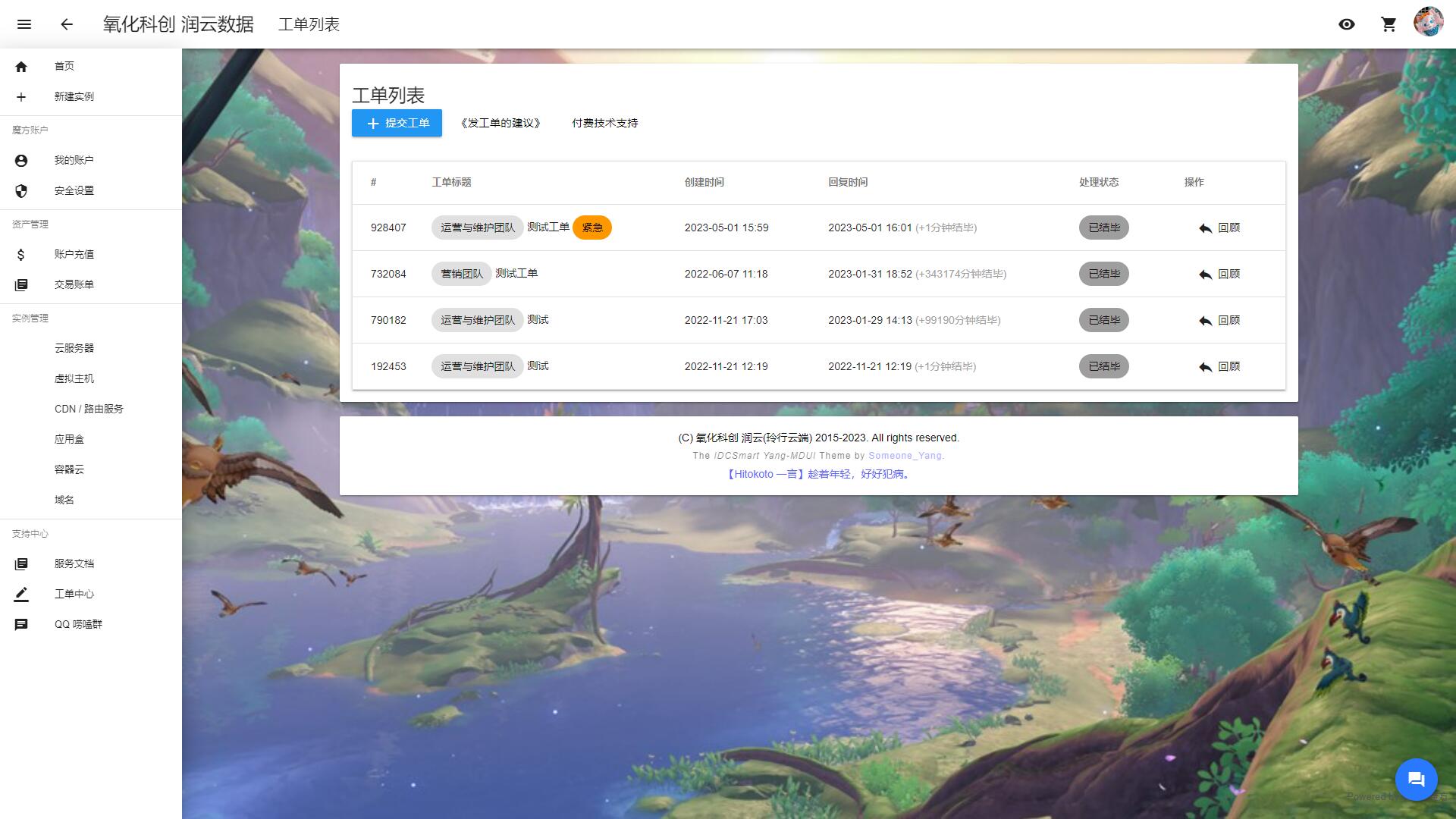Click 已结毕 status of ticket 928407
1456x819 pixels.
(x=1104, y=227)
